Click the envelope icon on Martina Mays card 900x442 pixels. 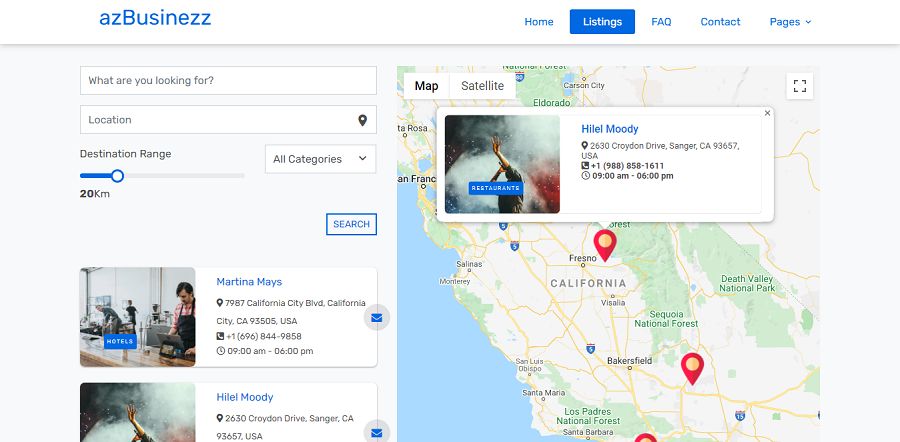click(377, 317)
